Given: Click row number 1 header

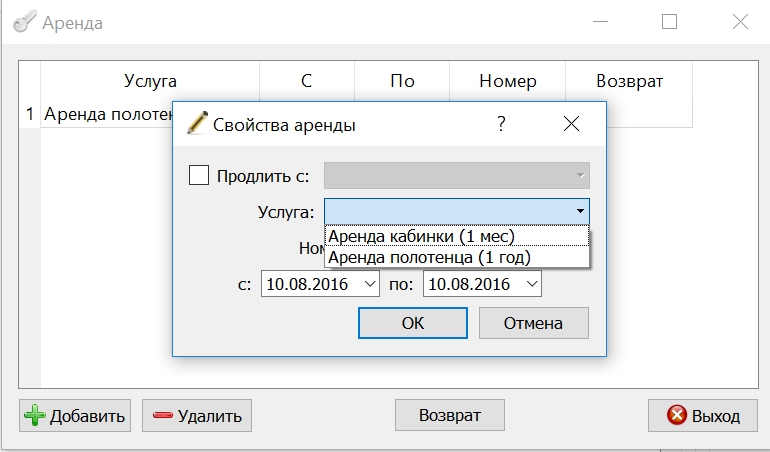Looking at the screenshot, I should tap(30, 114).
